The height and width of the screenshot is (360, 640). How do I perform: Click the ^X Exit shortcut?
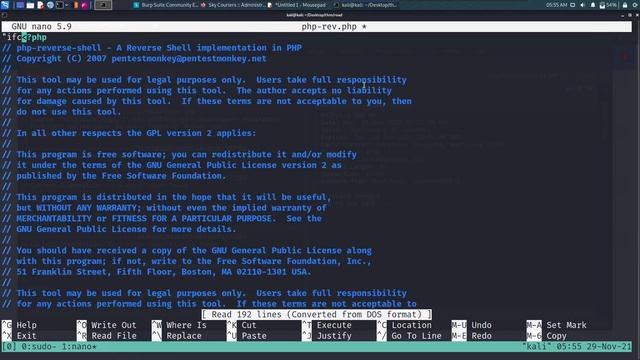coord(19,336)
